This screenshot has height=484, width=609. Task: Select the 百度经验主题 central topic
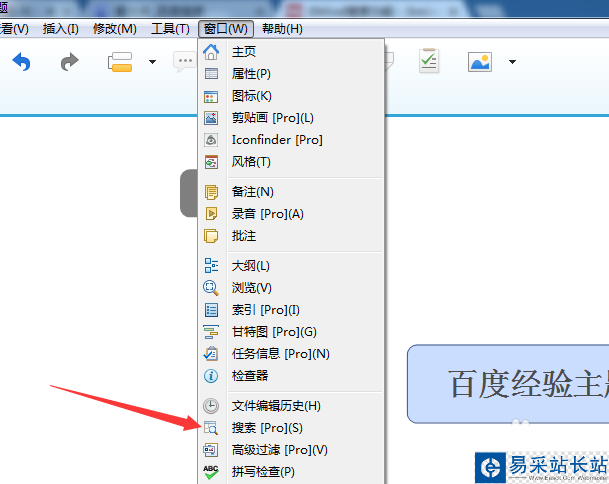508,384
